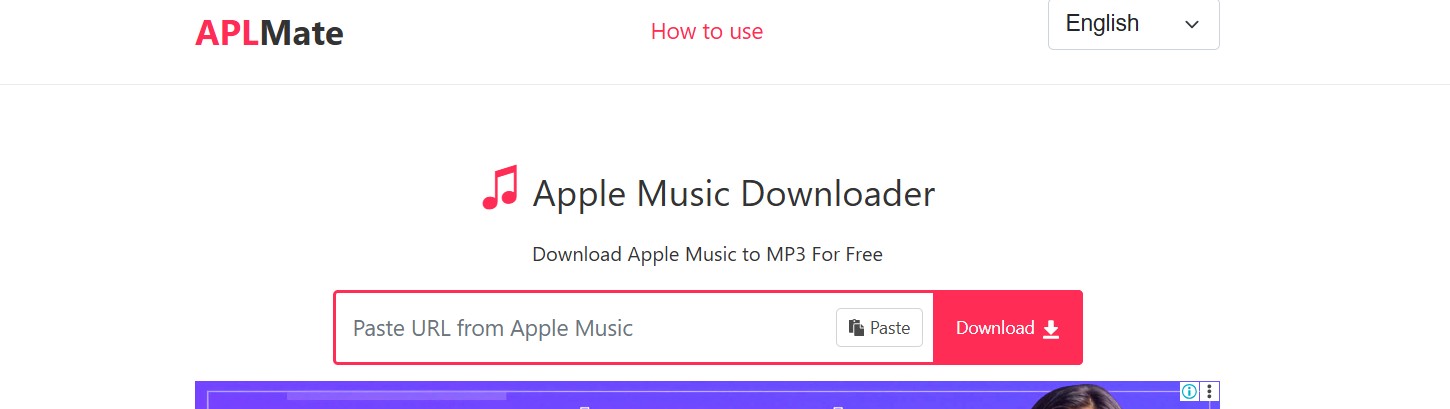Screen dimensions: 1450x409
Task: Click the purple advertisement banner
Action: (707, 395)
